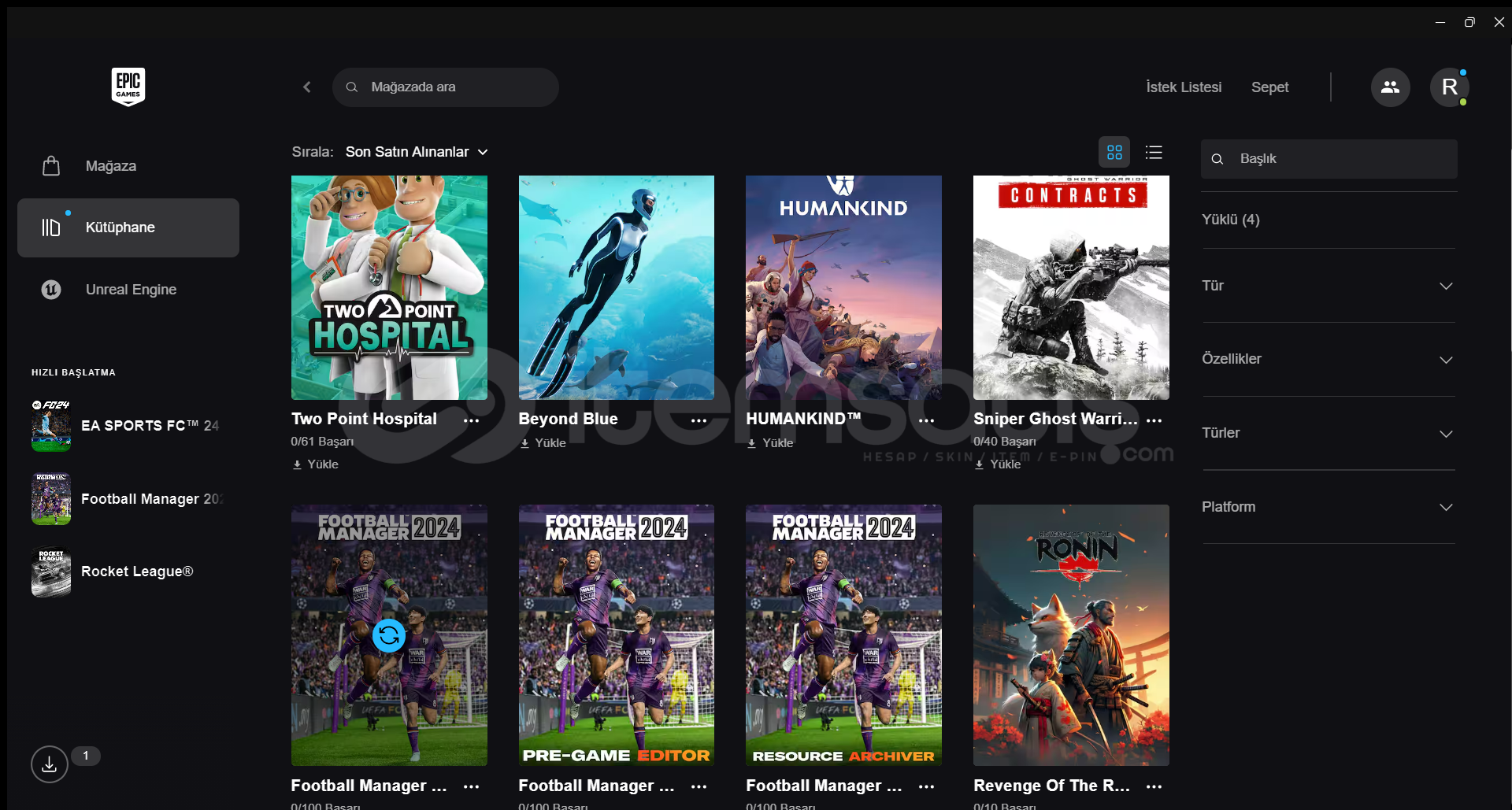
Task: Click the search magnifier in Mağazada ara
Action: point(352,87)
